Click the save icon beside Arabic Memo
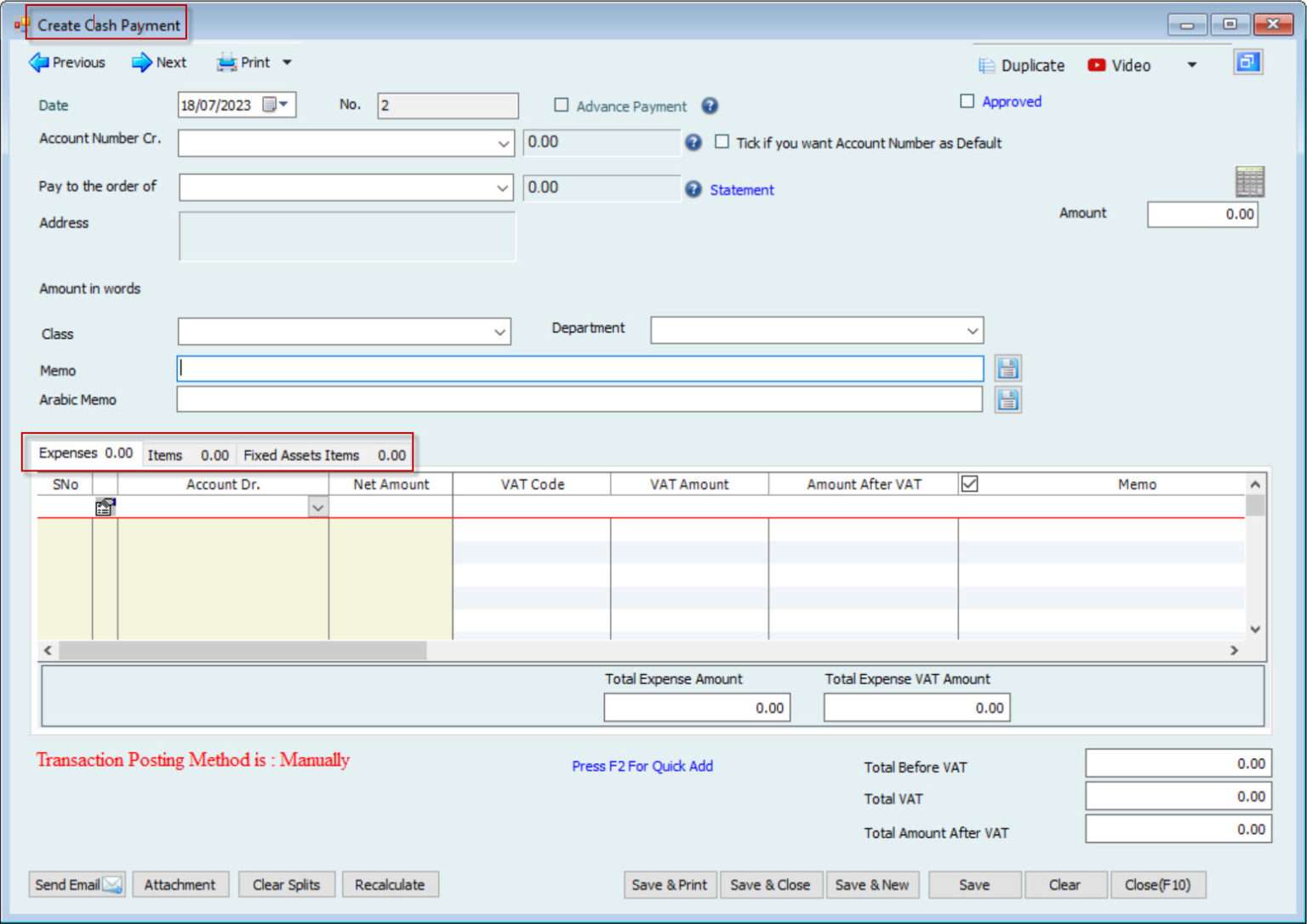This screenshot has height=924, width=1307. pos(1007,400)
